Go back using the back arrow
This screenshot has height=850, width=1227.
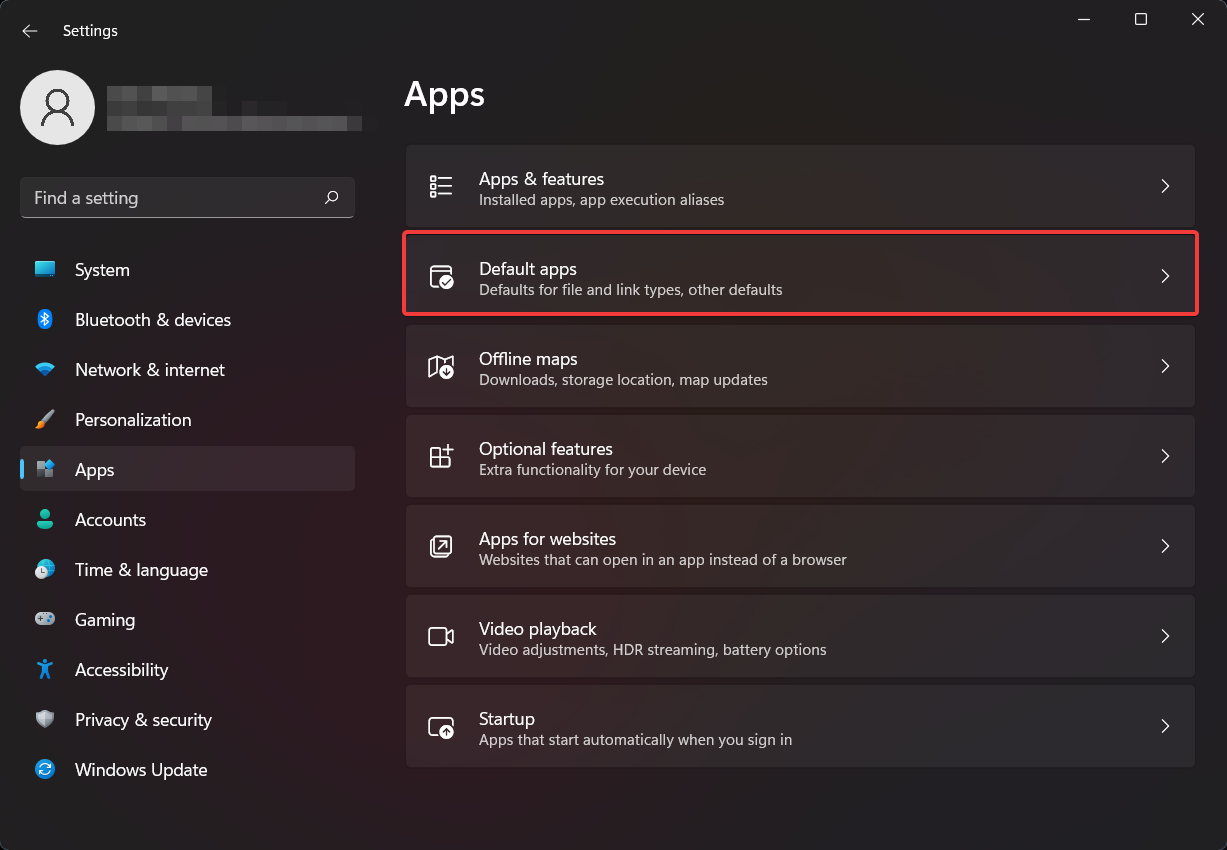coord(30,31)
